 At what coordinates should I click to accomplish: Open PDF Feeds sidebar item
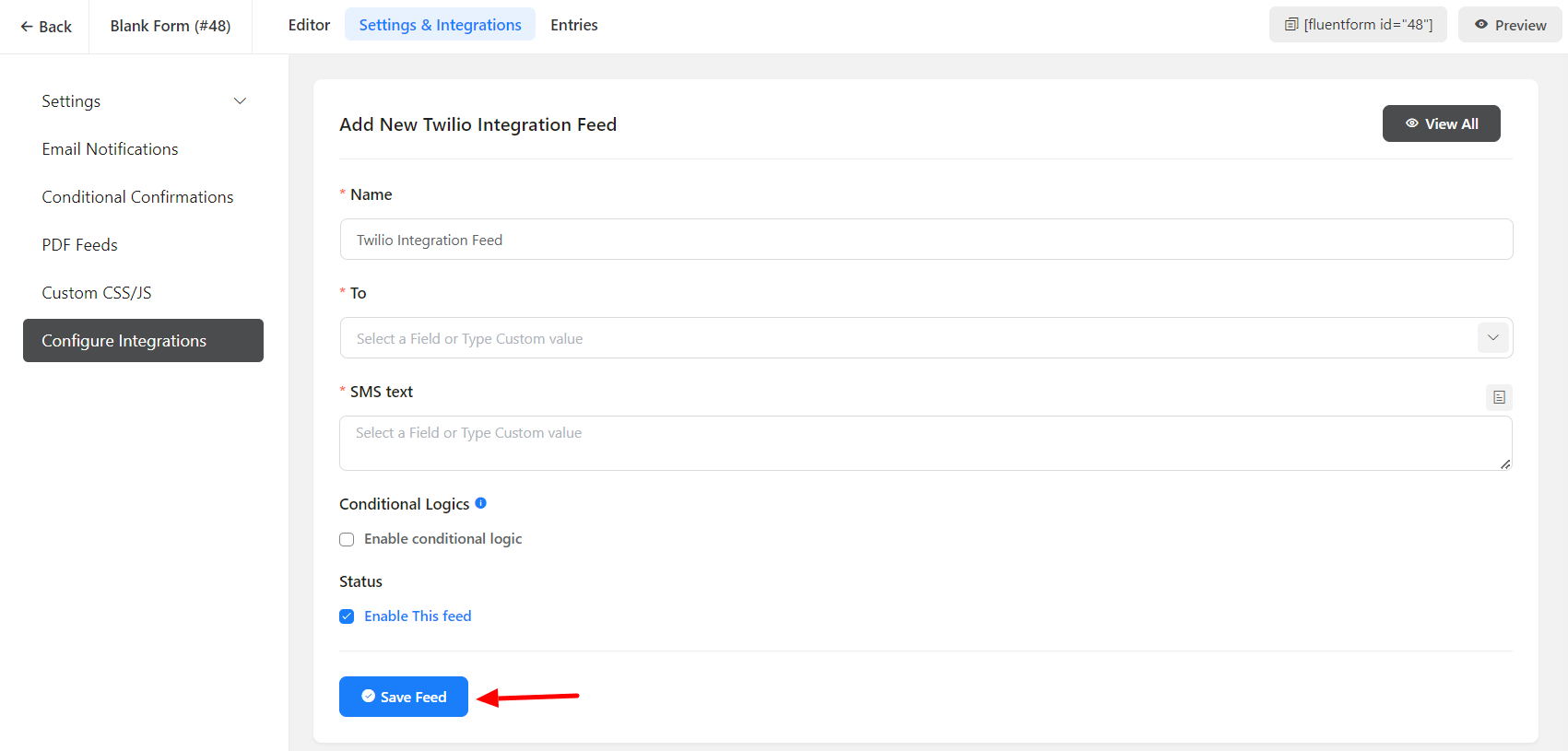coord(79,245)
